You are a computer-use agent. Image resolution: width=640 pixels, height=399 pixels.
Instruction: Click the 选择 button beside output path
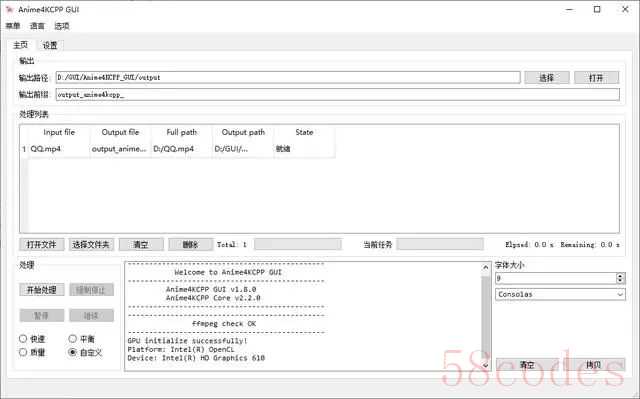click(547, 78)
